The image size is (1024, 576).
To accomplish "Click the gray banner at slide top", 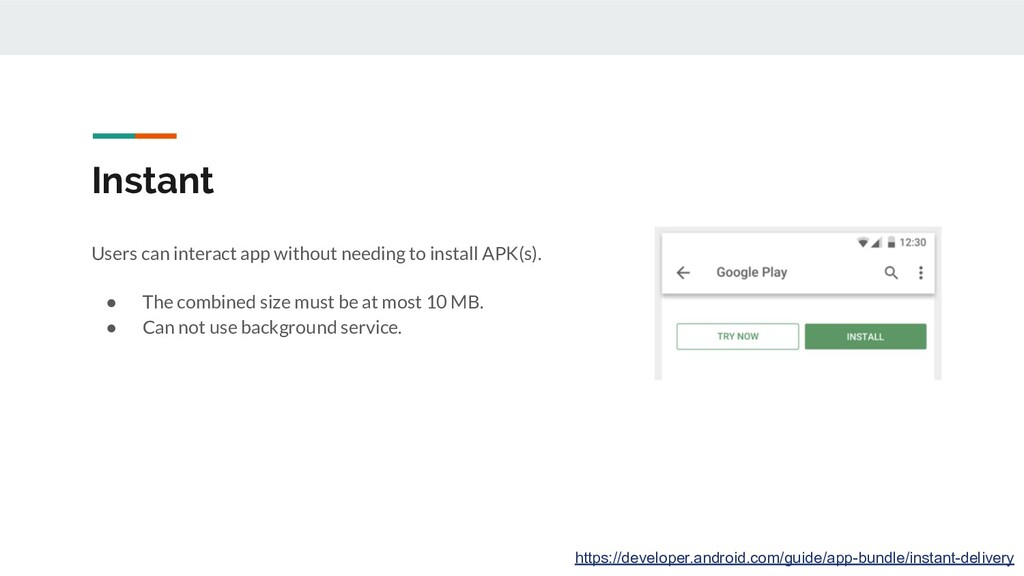I will click(512, 27).
